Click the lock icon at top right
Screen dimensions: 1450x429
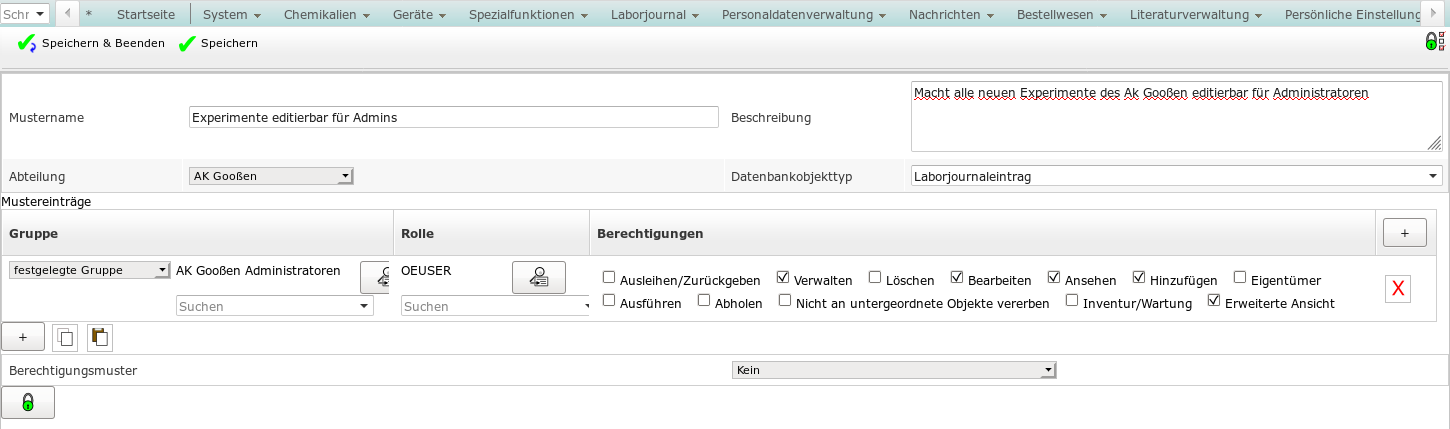(1433, 41)
